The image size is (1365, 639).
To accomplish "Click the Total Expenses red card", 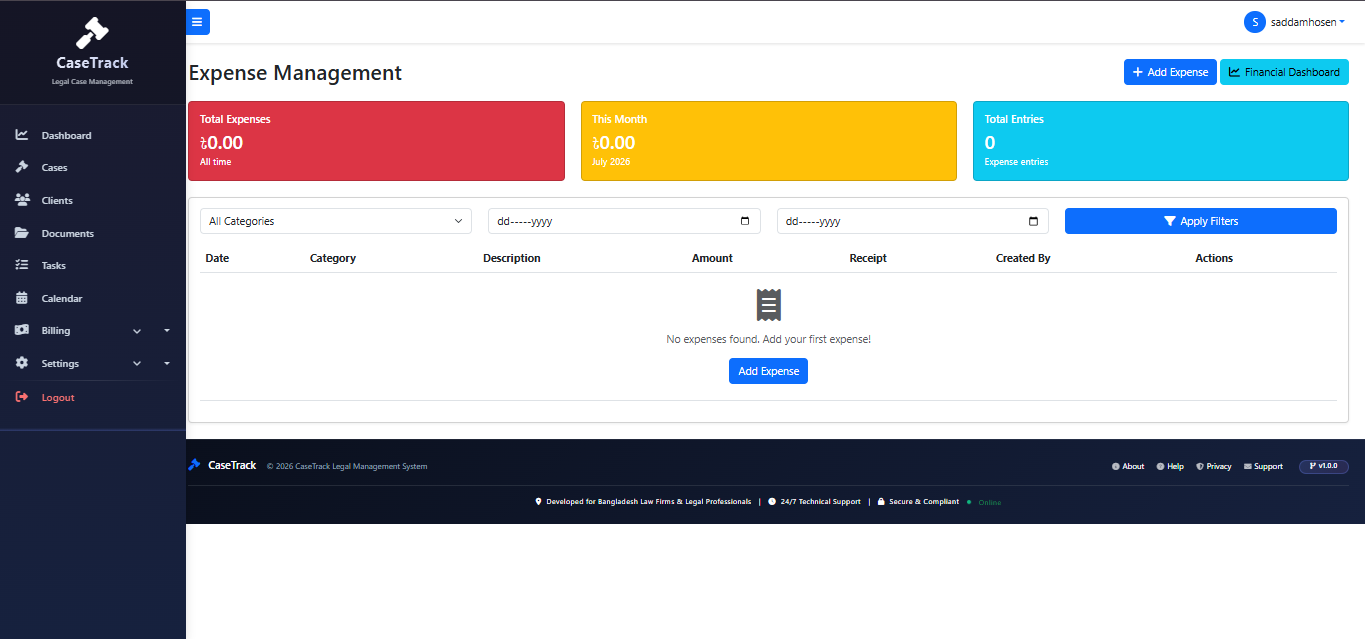I will tap(376, 141).
